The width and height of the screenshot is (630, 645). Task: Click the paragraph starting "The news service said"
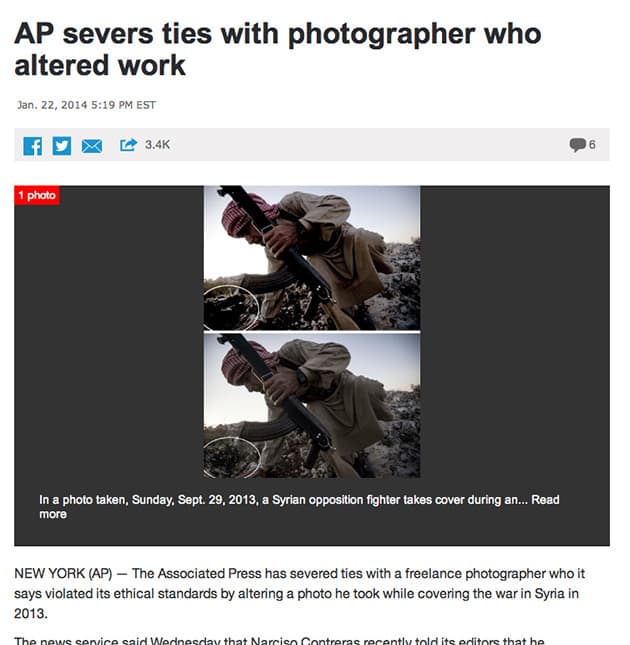280,640
